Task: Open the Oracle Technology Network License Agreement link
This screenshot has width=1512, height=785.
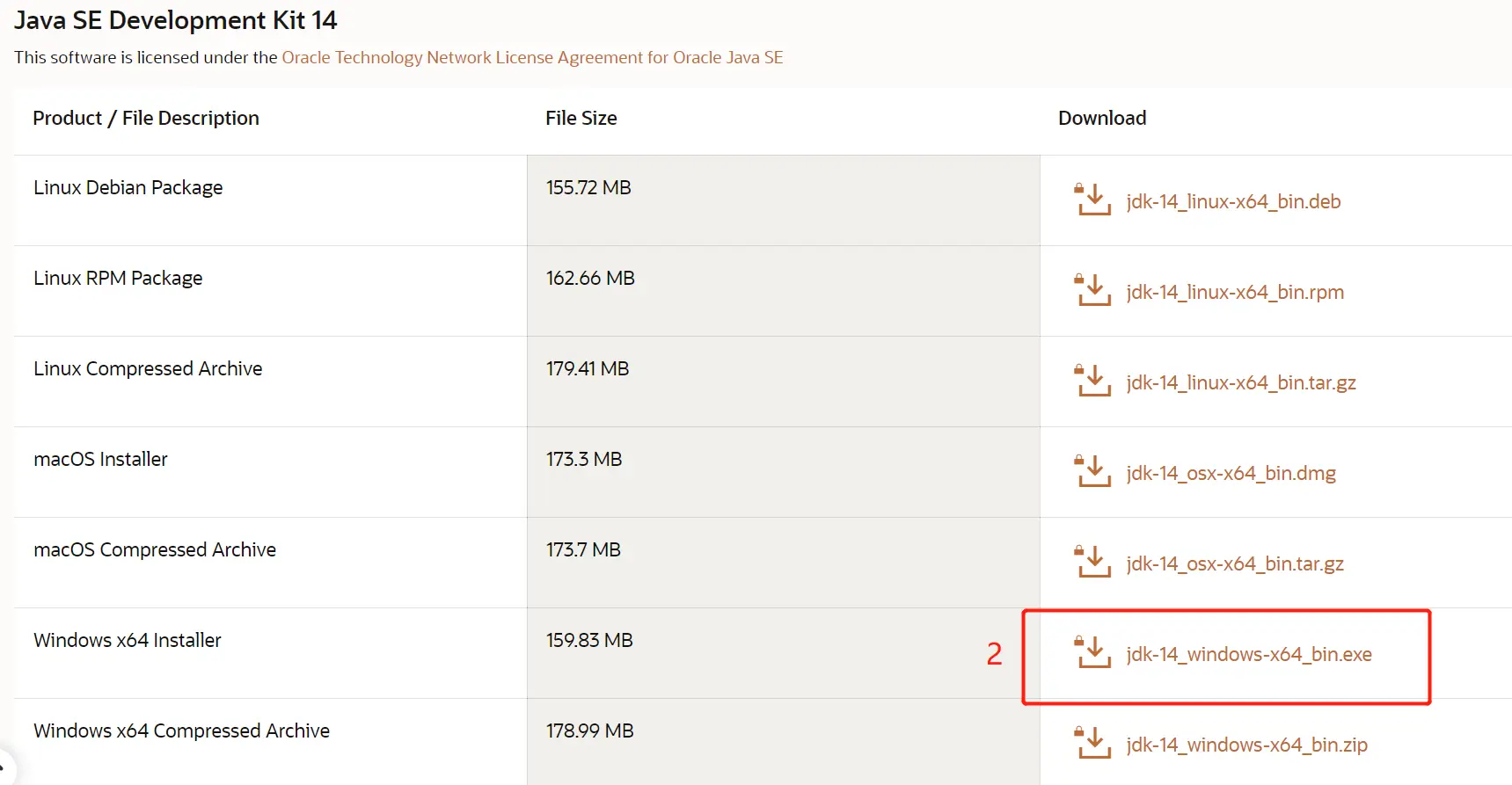Action: pyautogui.click(x=532, y=58)
